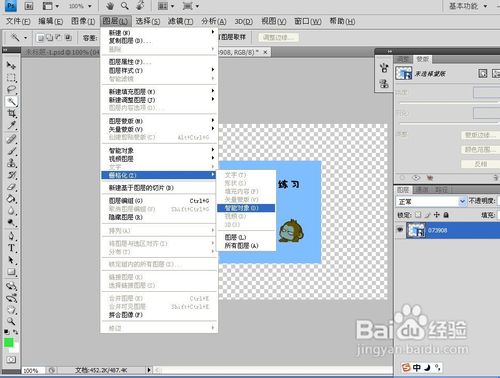The height and width of the screenshot is (378, 500).
Task: Select the Lasso tool
Action: [12, 89]
